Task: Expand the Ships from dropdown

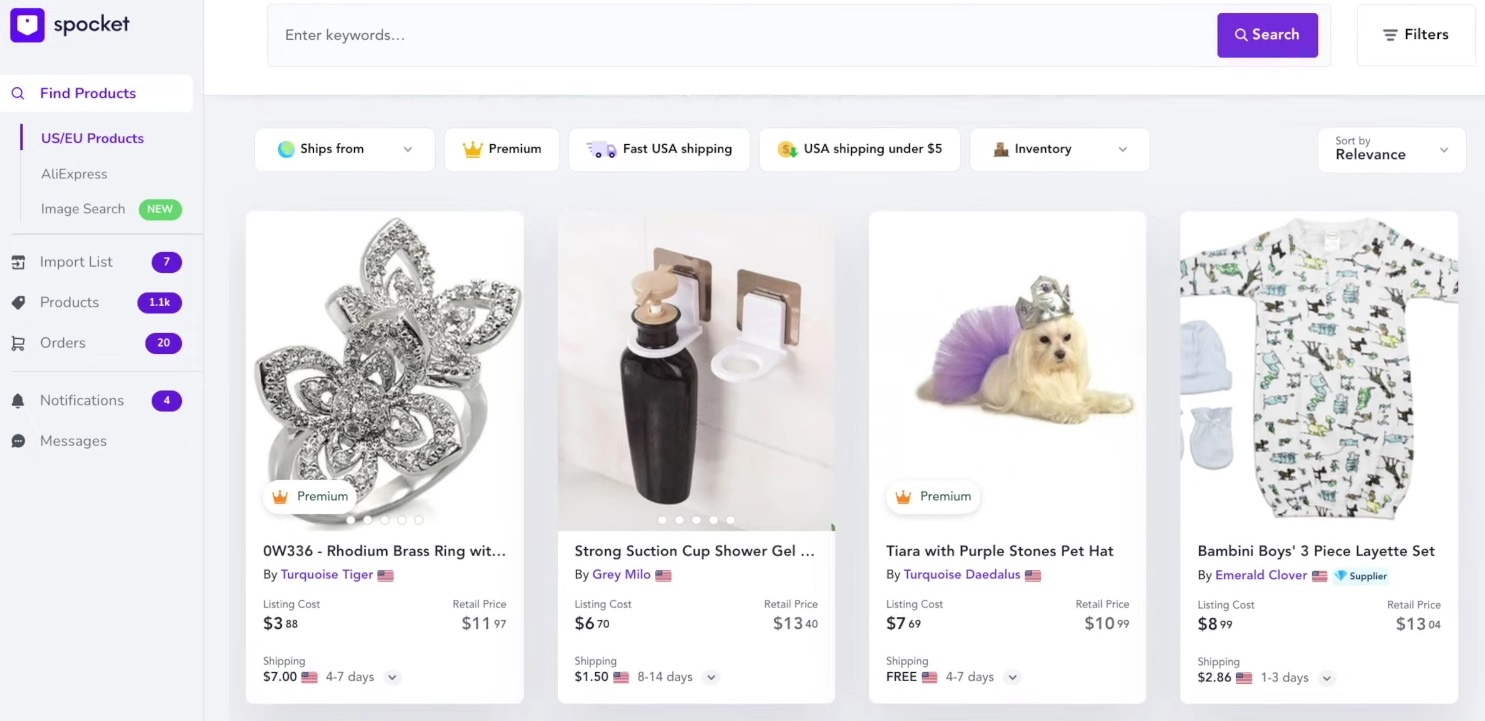Action: (344, 149)
